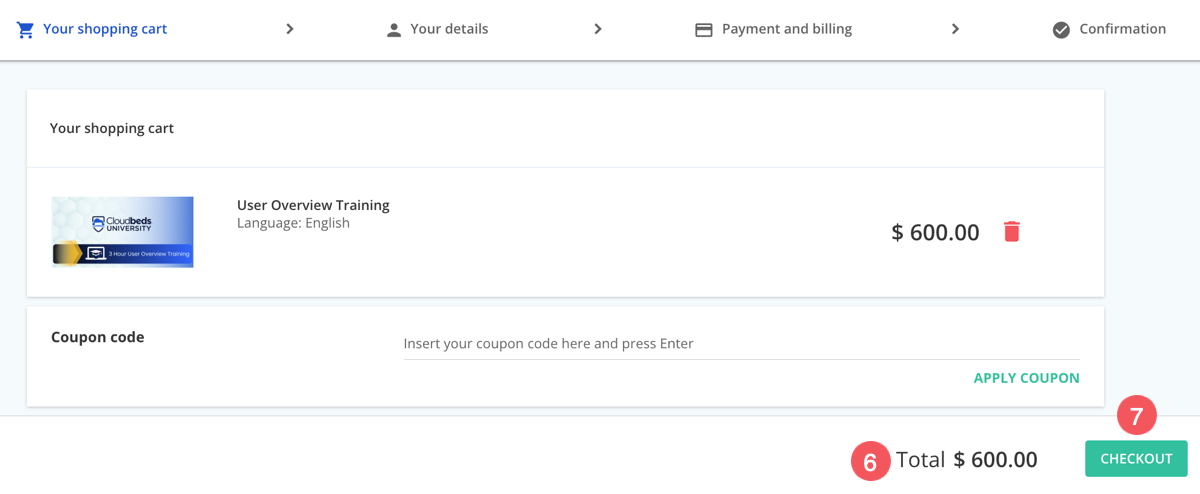Click the red number 6 badge

pyautogui.click(x=870, y=461)
